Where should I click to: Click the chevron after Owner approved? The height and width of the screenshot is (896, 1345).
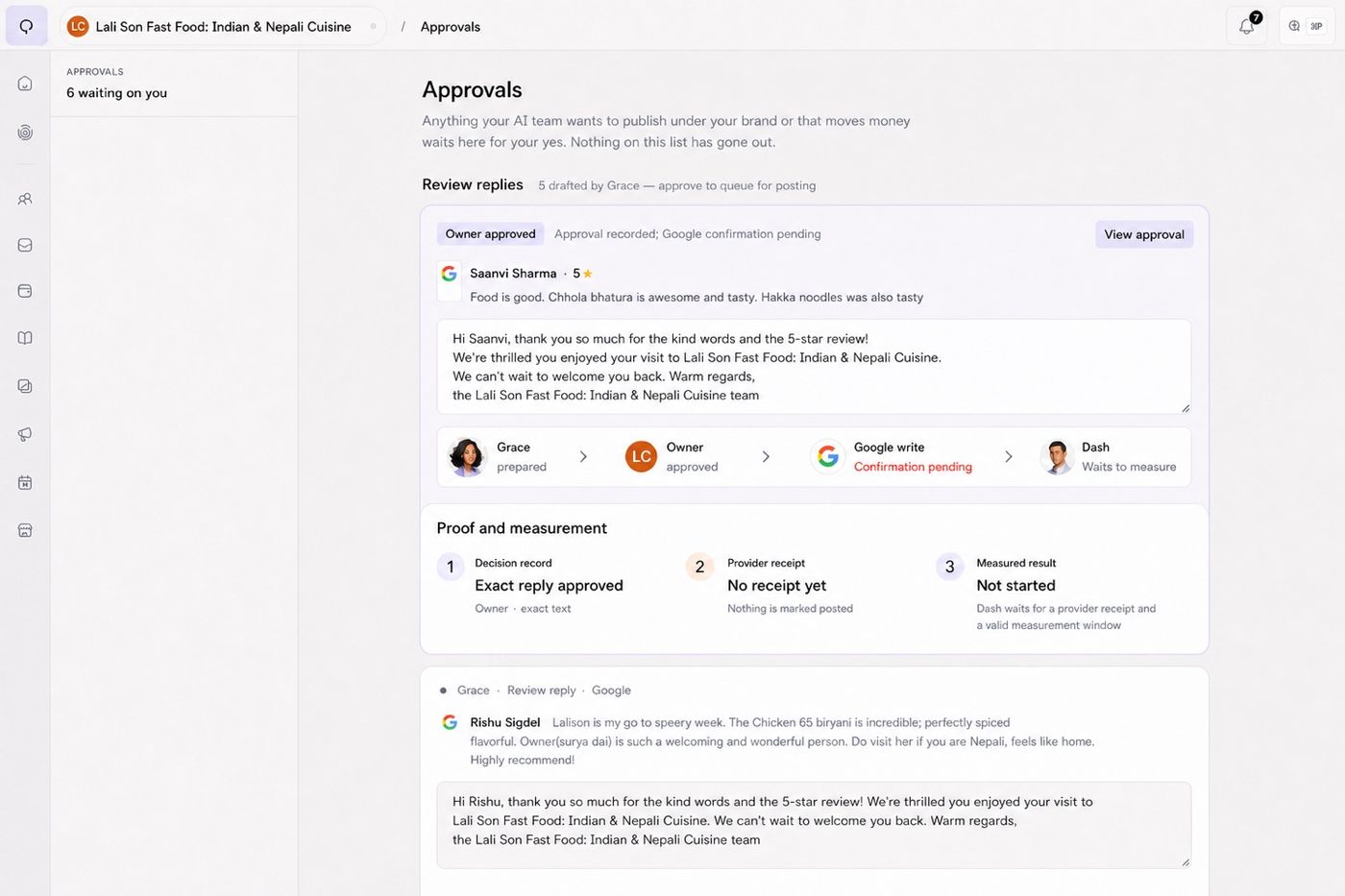(766, 457)
